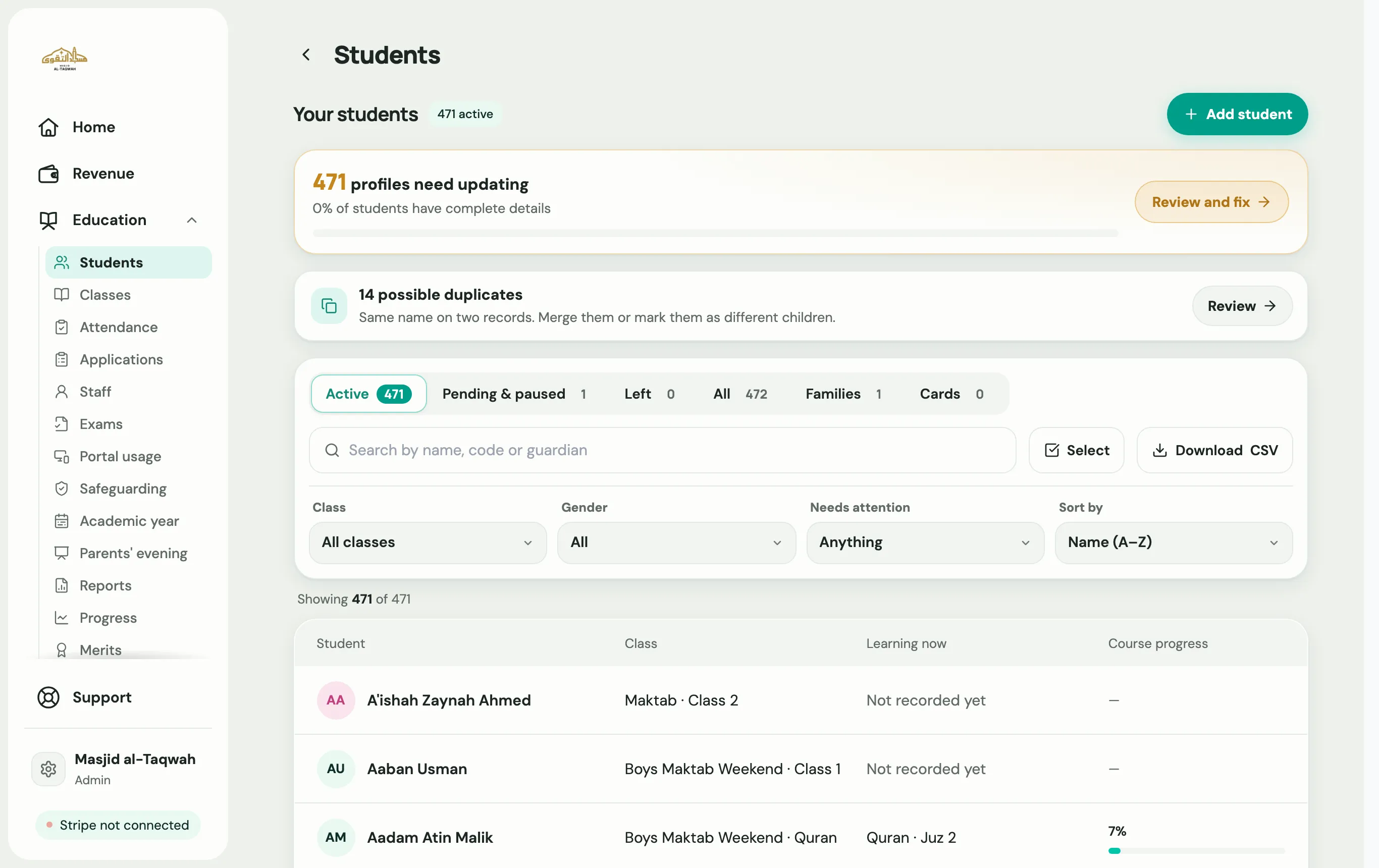This screenshot has height=868, width=1379.
Task: Go back using the arrow beside Students
Action: (x=306, y=55)
